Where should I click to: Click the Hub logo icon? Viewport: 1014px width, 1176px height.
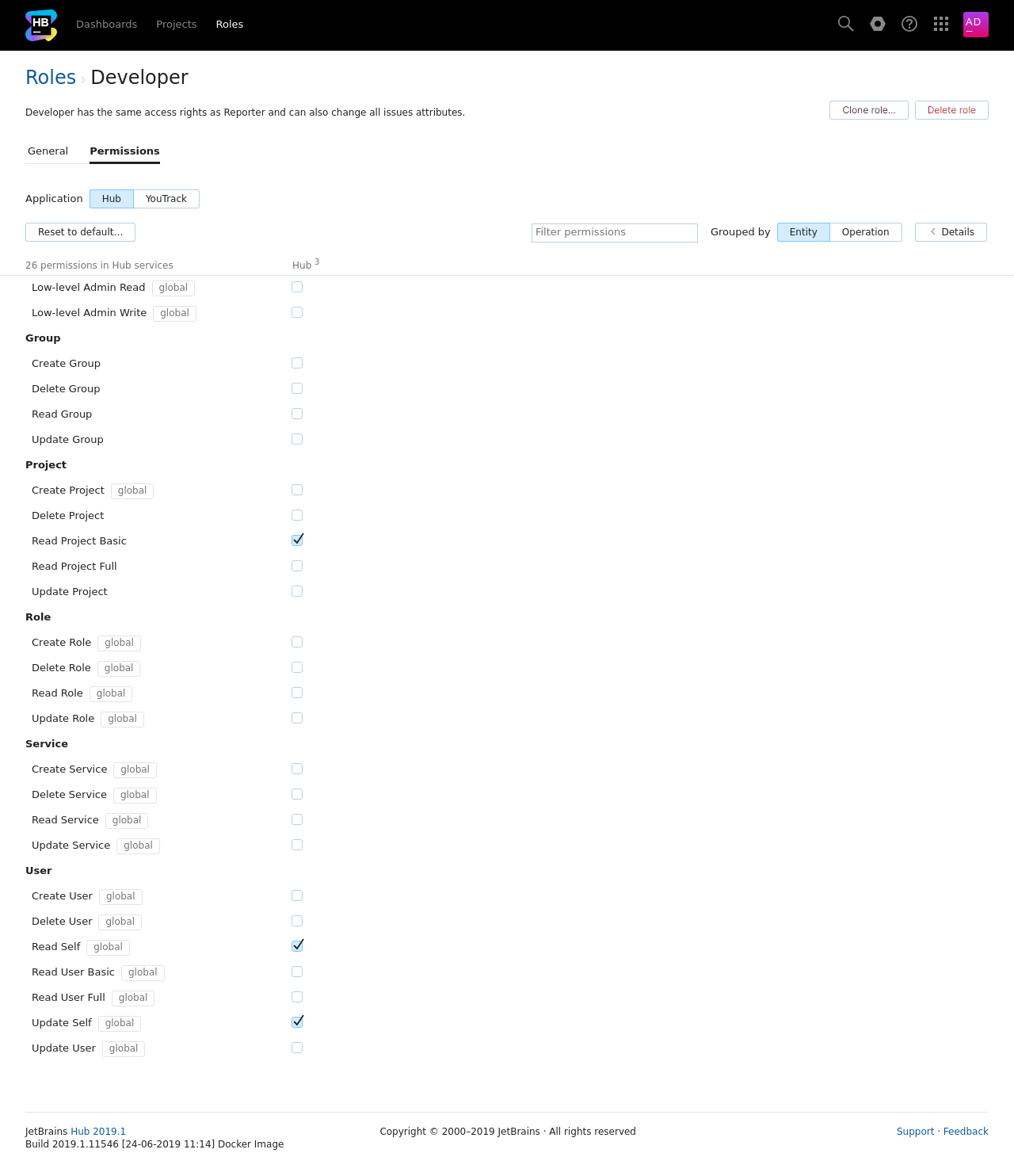41,25
